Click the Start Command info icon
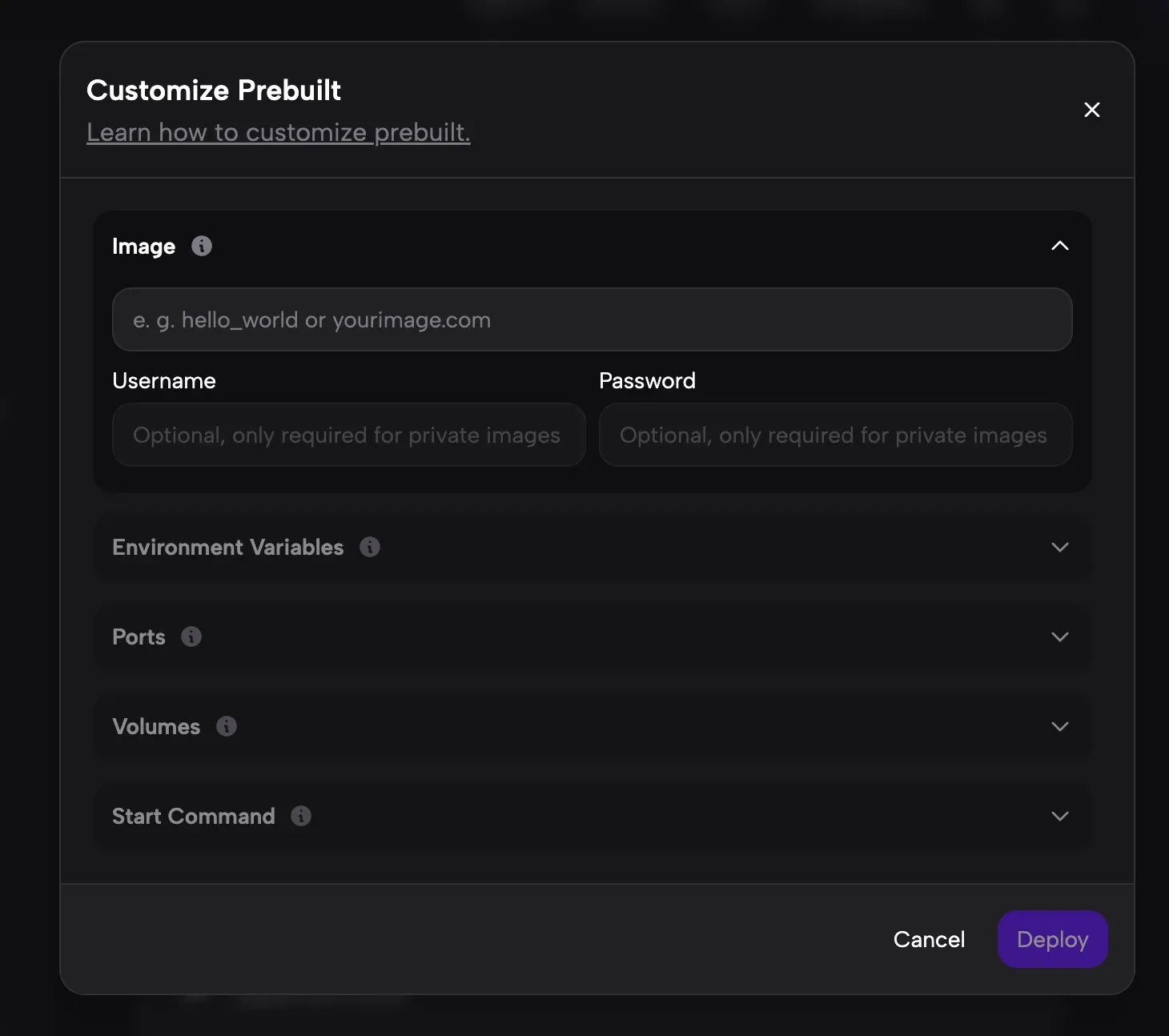The height and width of the screenshot is (1036, 1169). (301, 816)
